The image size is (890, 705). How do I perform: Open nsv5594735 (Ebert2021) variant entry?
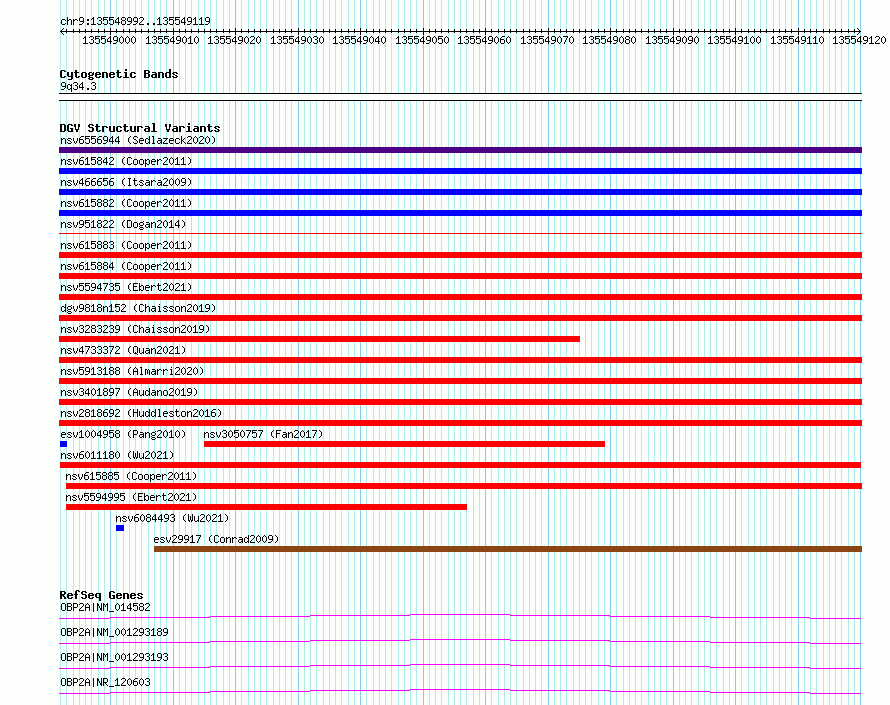tap(126, 287)
